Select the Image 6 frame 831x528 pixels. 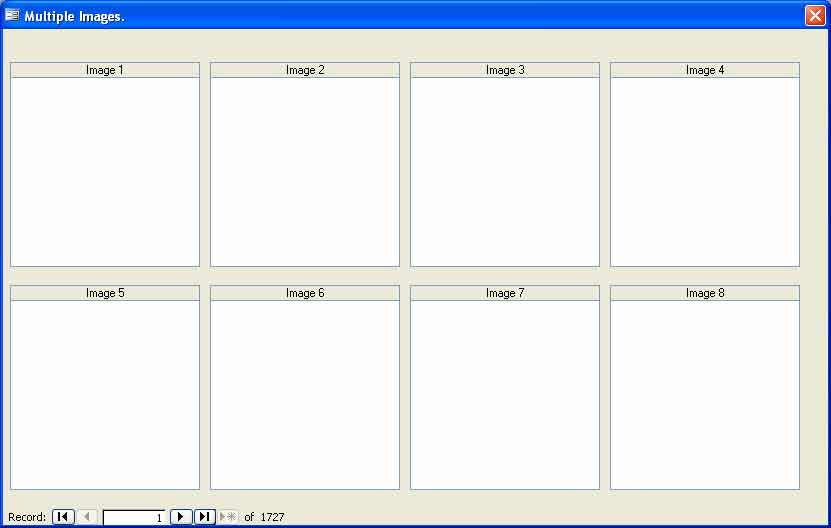[x=305, y=395]
